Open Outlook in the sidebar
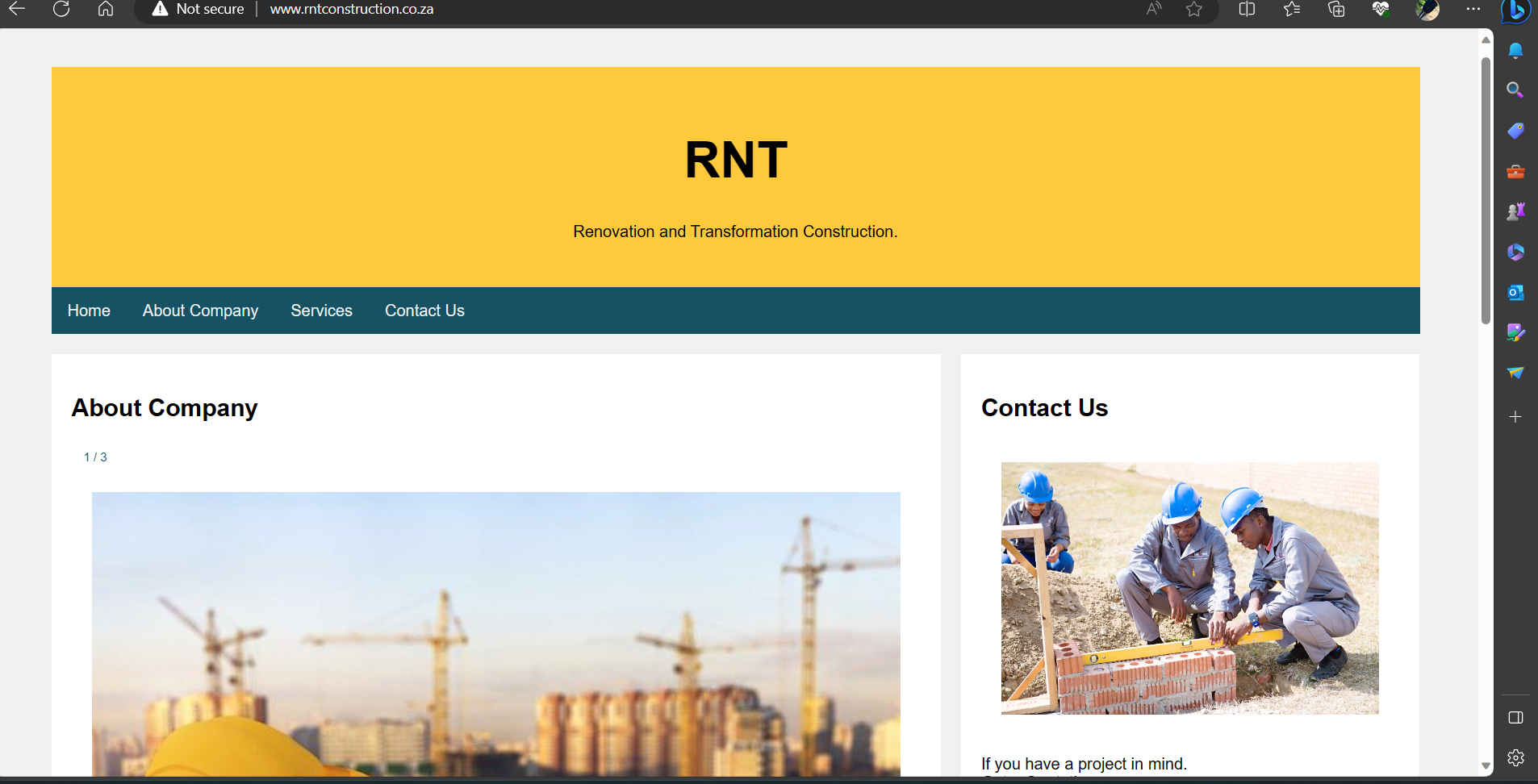1538x784 pixels. pyautogui.click(x=1515, y=293)
